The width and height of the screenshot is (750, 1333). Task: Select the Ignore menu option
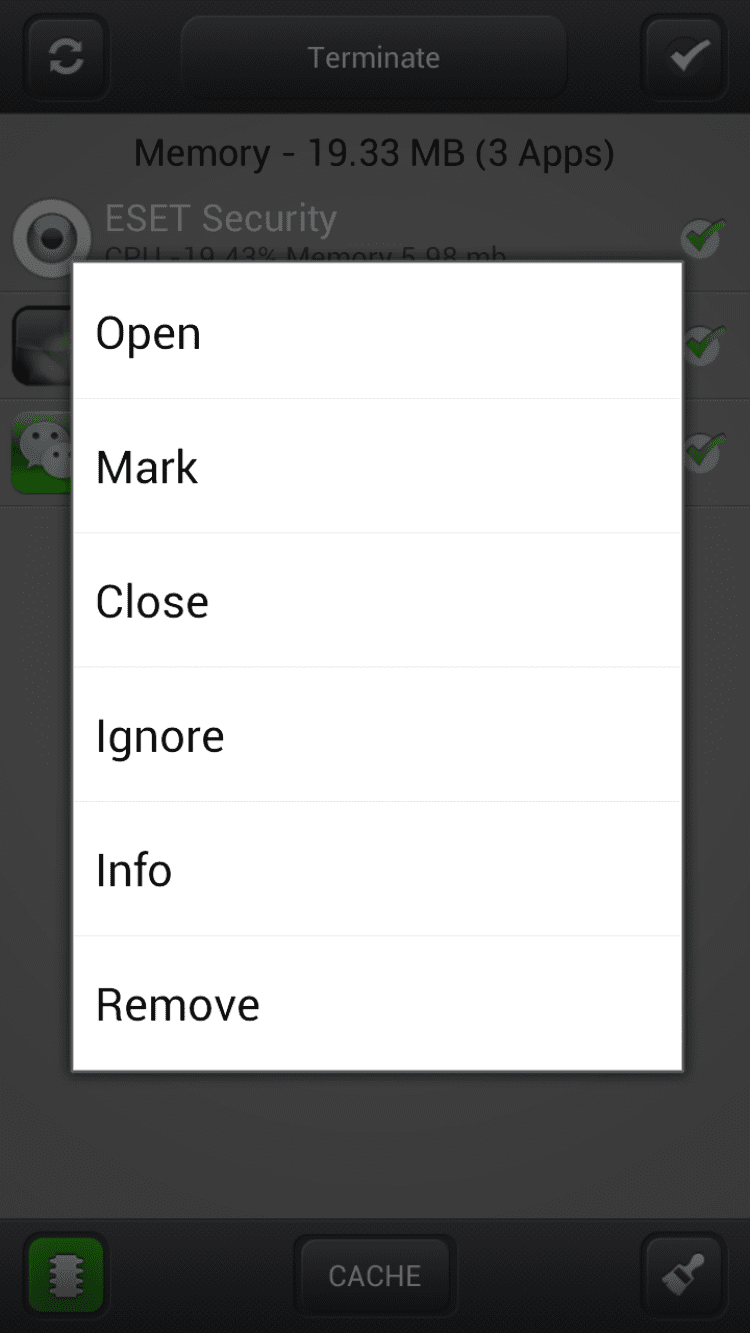(x=378, y=735)
